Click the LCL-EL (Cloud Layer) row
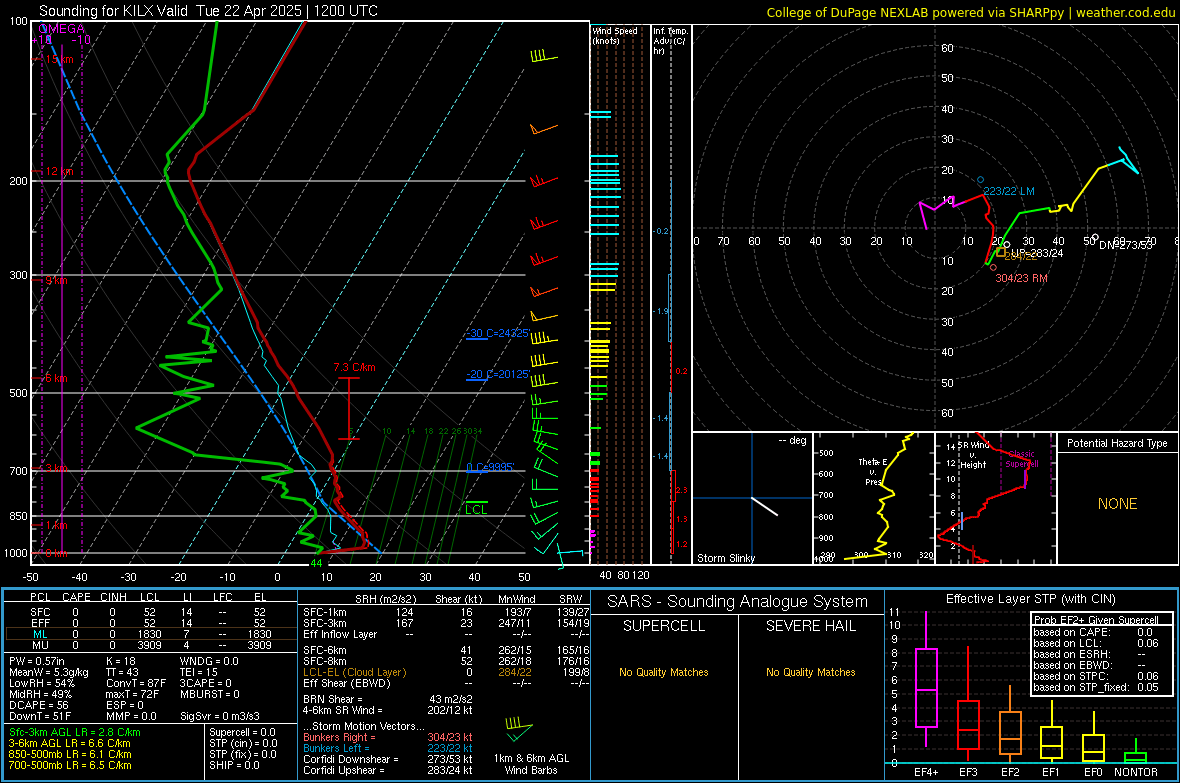1180x783 pixels. [446, 672]
